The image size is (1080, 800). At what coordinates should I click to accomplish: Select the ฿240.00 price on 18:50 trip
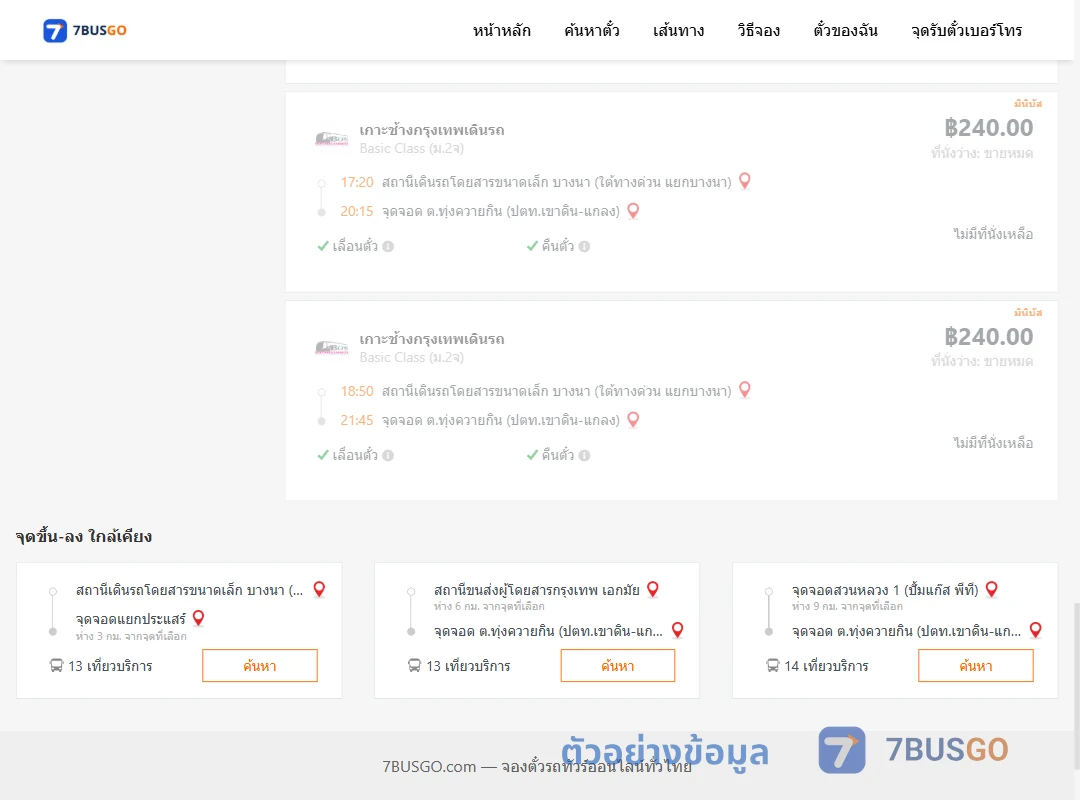(989, 337)
